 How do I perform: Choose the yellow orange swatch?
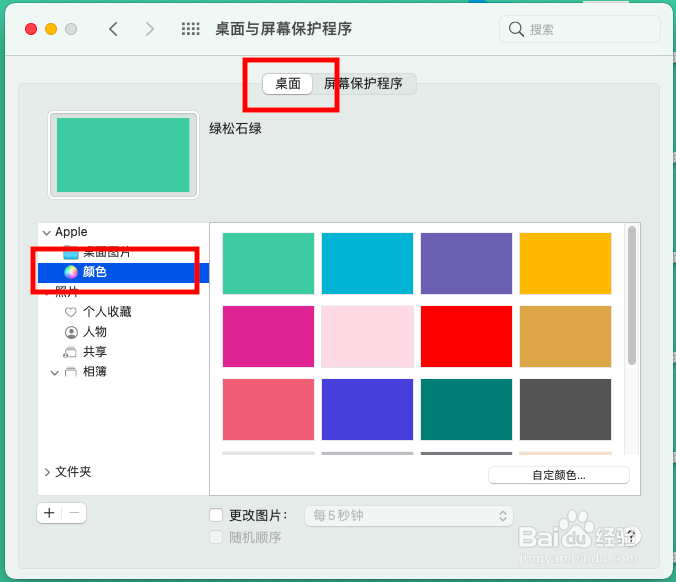click(x=565, y=263)
